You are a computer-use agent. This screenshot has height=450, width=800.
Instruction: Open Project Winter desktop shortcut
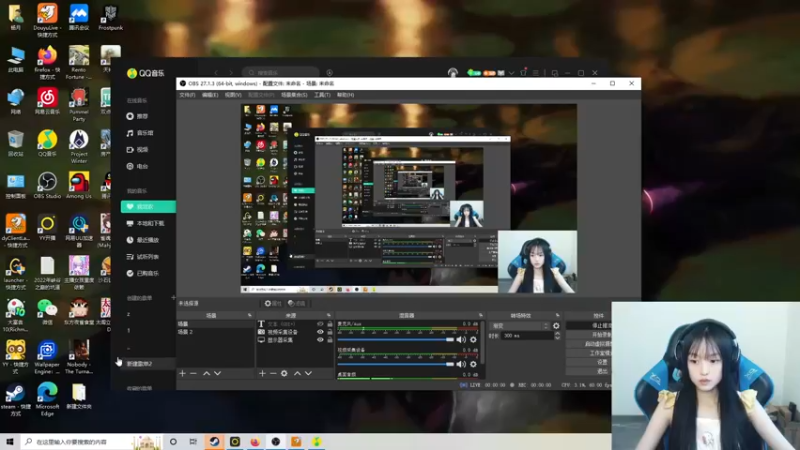tap(79, 146)
